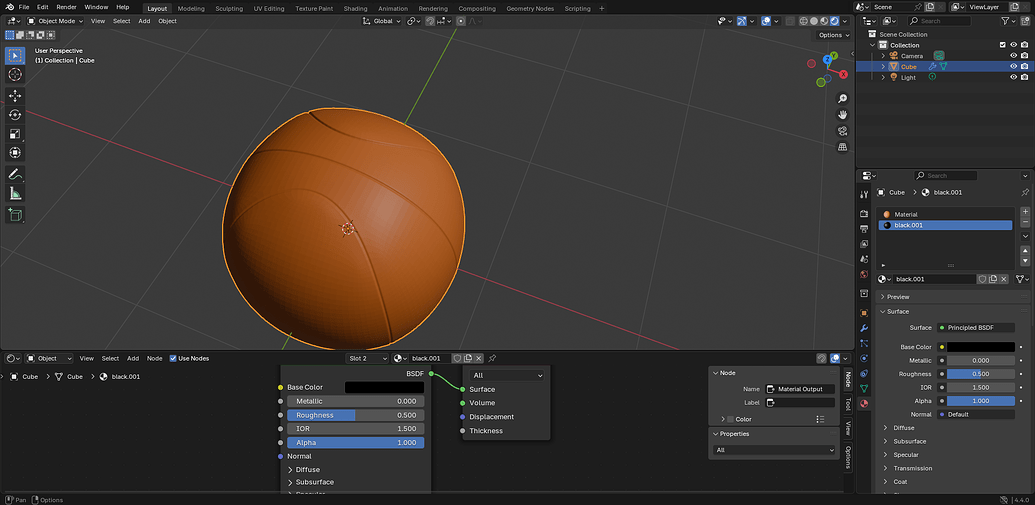Select the Add Cube tool
The height and width of the screenshot is (505, 1035).
(x=15, y=215)
